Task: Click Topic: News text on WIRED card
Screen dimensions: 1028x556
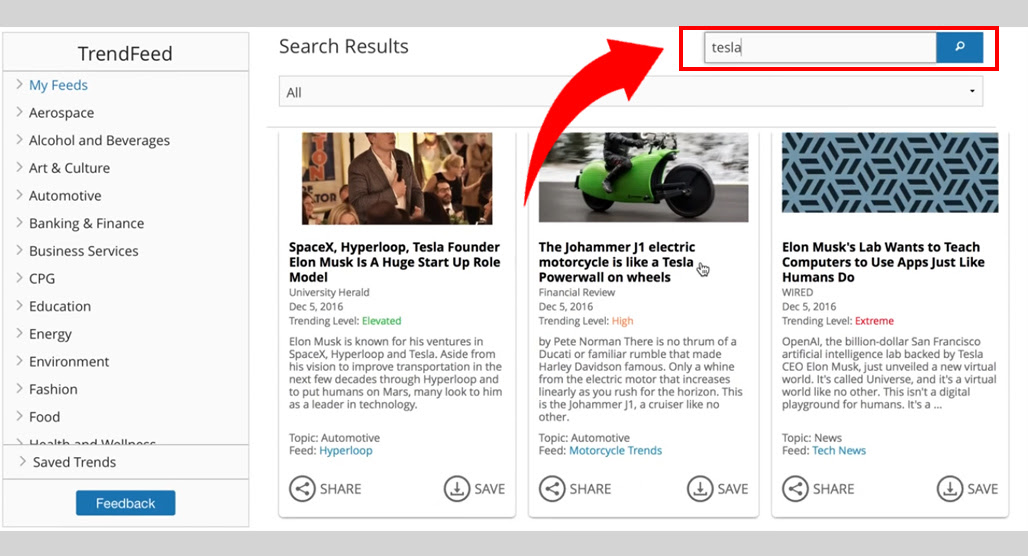Action: point(812,437)
